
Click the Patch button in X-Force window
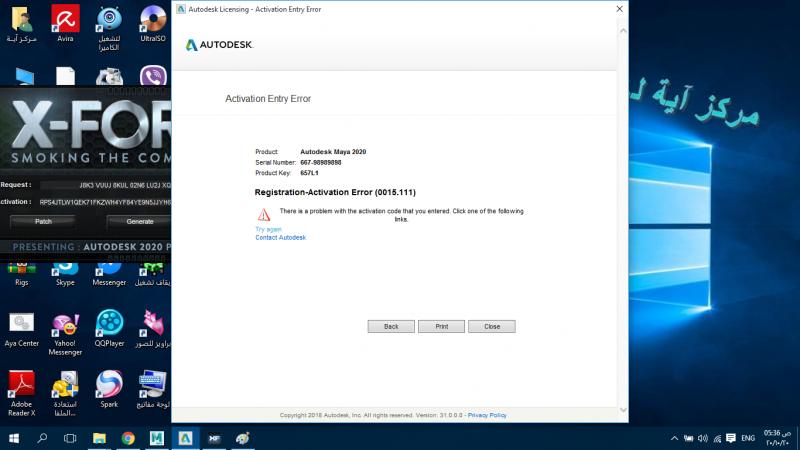click(x=43, y=221)
